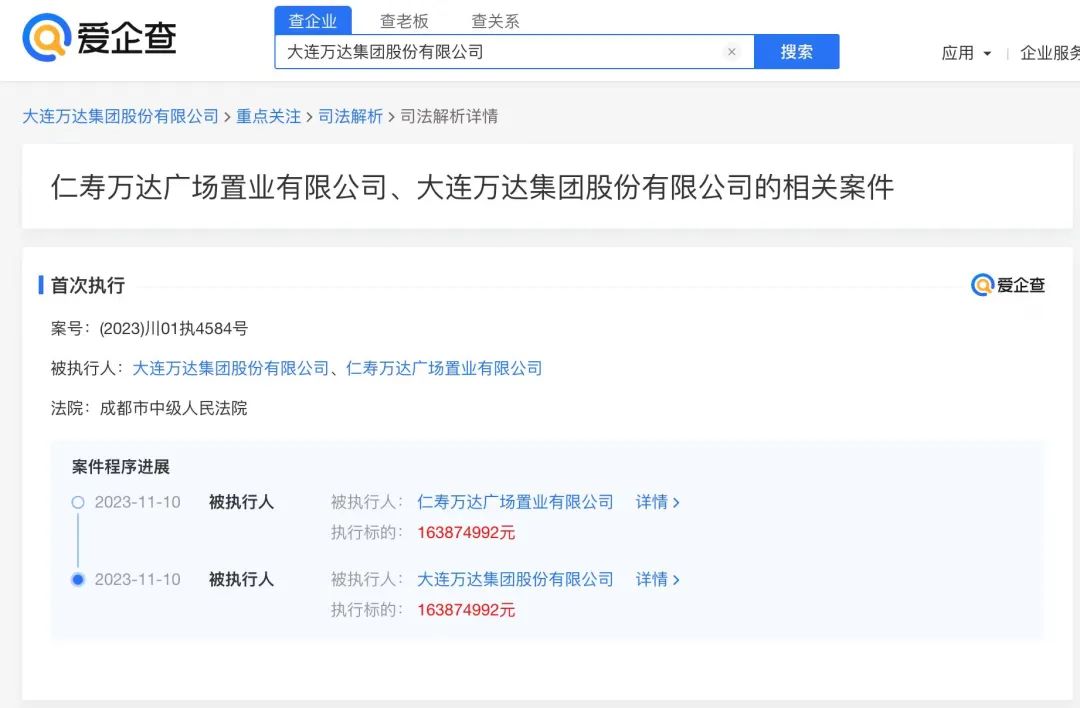The height and width of the screenshot is (708, 1080).
Task: Open 仁寿万达广场置业有限公司 link in case progress
Action: click(x=515, y=502)
